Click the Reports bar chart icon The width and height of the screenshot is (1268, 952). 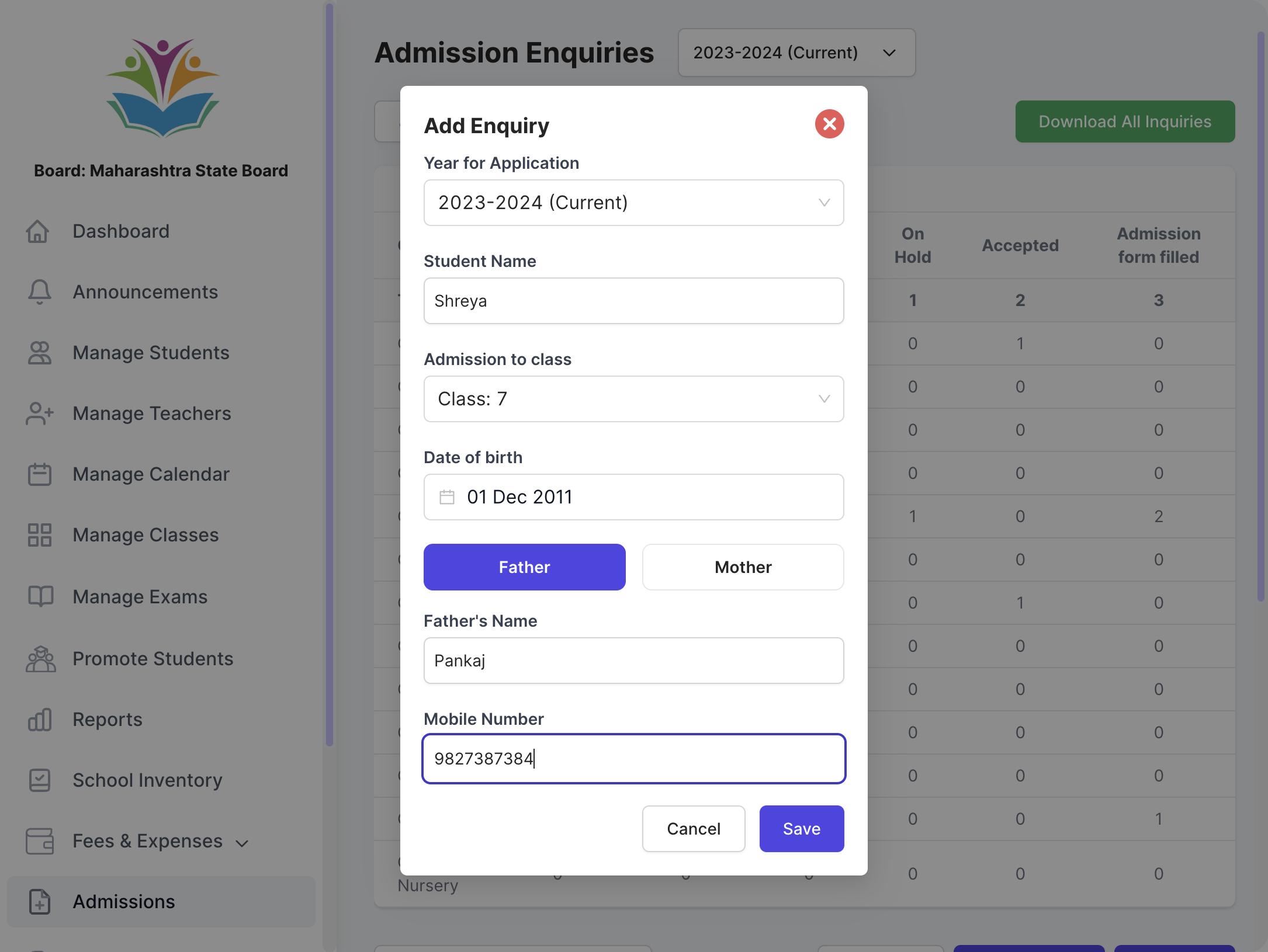click(40, 720)
